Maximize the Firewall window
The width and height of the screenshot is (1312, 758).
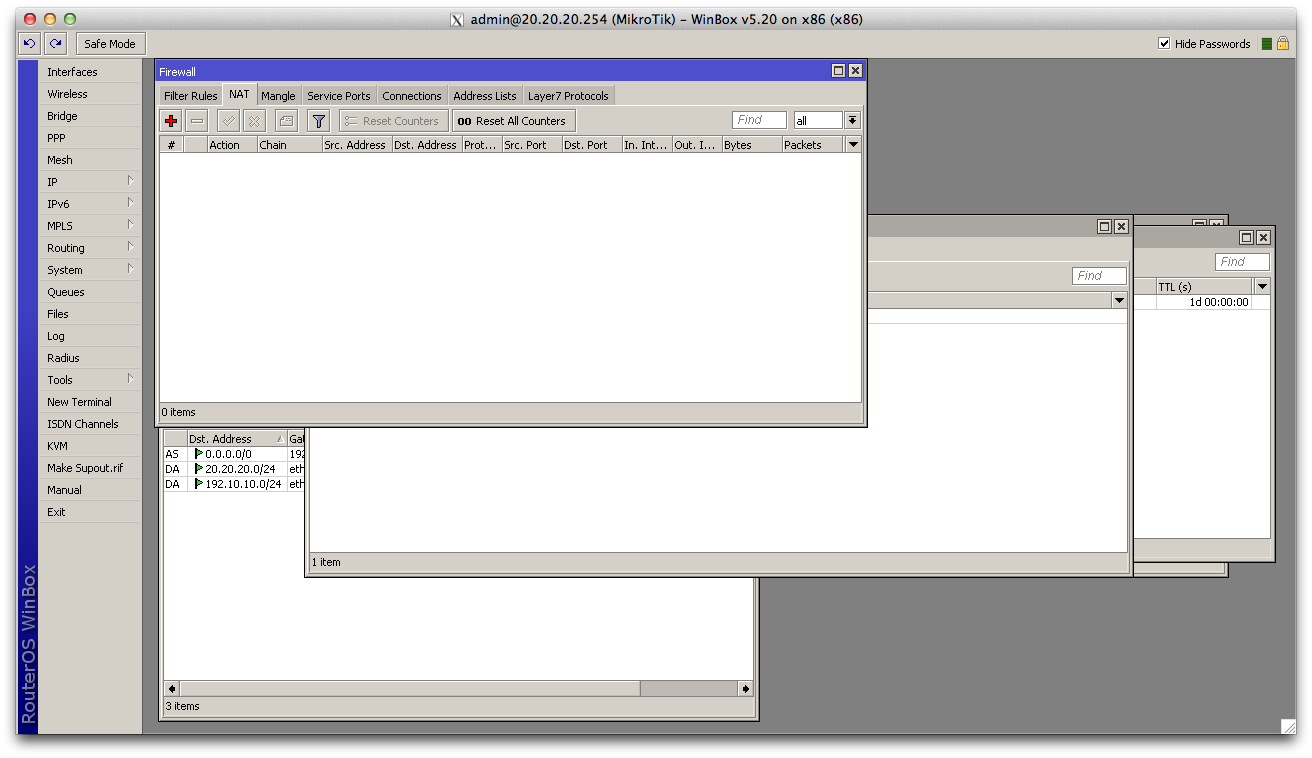click(838, 71)
